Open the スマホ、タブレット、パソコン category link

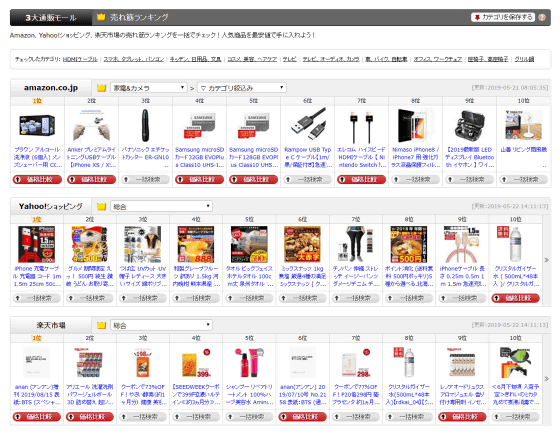[x=134, y=59]
